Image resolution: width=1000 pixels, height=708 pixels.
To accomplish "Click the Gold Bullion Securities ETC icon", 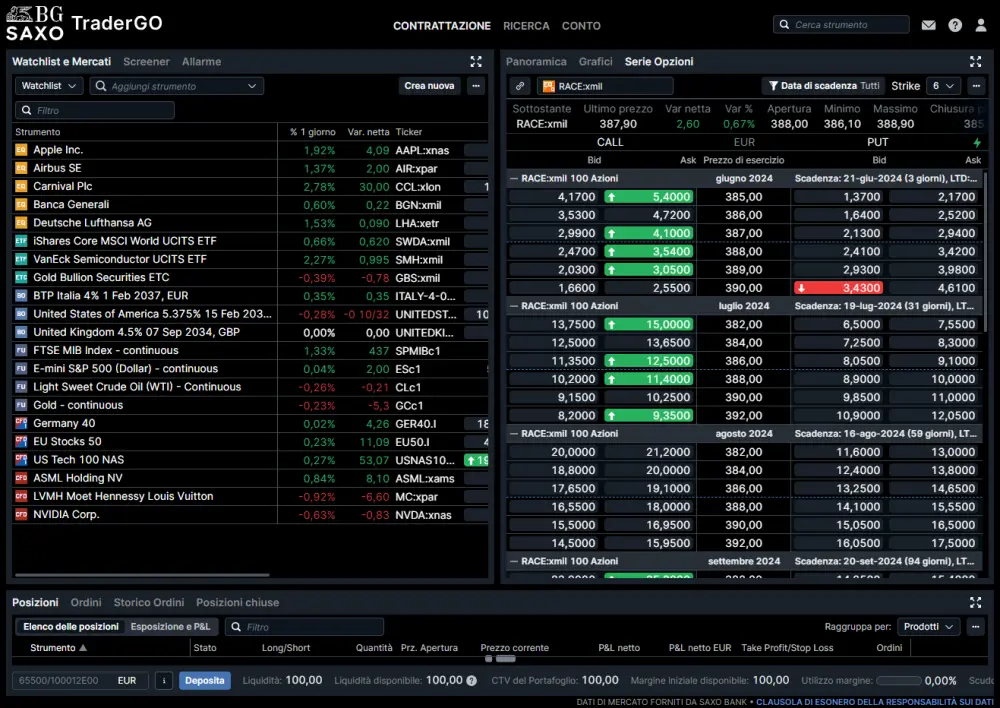I will [x=21, y=277].
